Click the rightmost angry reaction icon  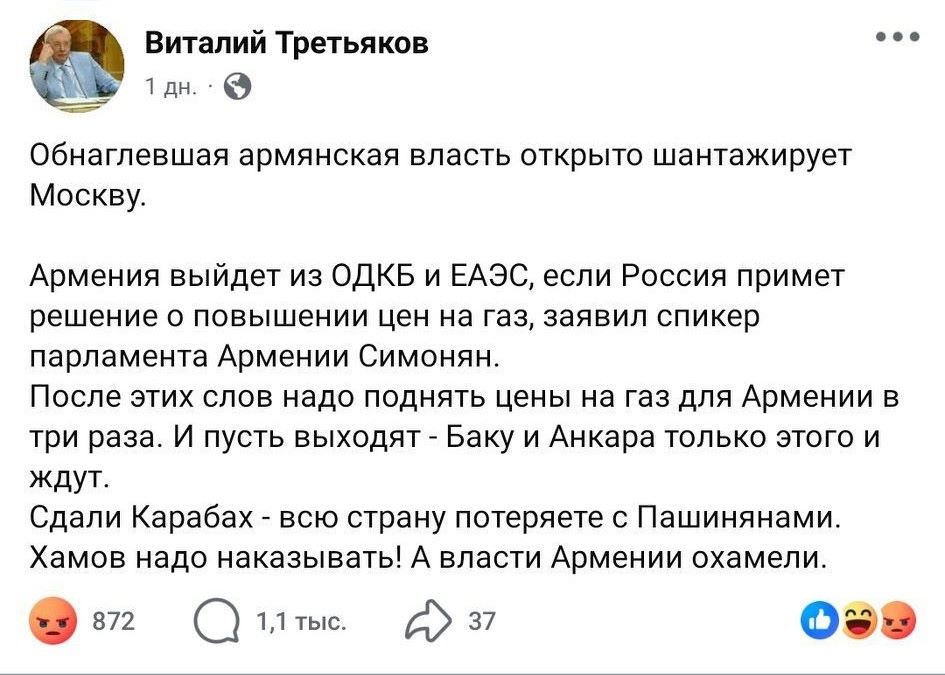898,622
